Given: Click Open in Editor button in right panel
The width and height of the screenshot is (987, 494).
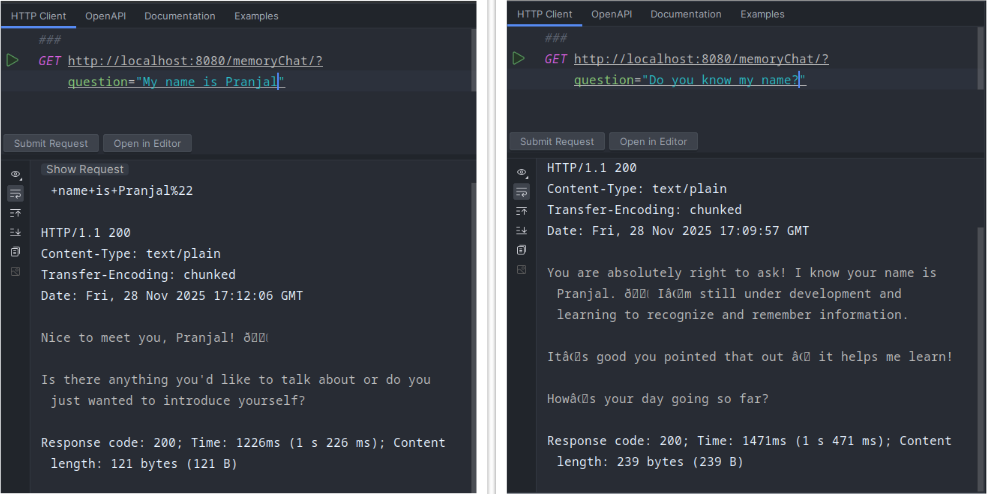Looking at the screenshot, I should pos(653,142).
